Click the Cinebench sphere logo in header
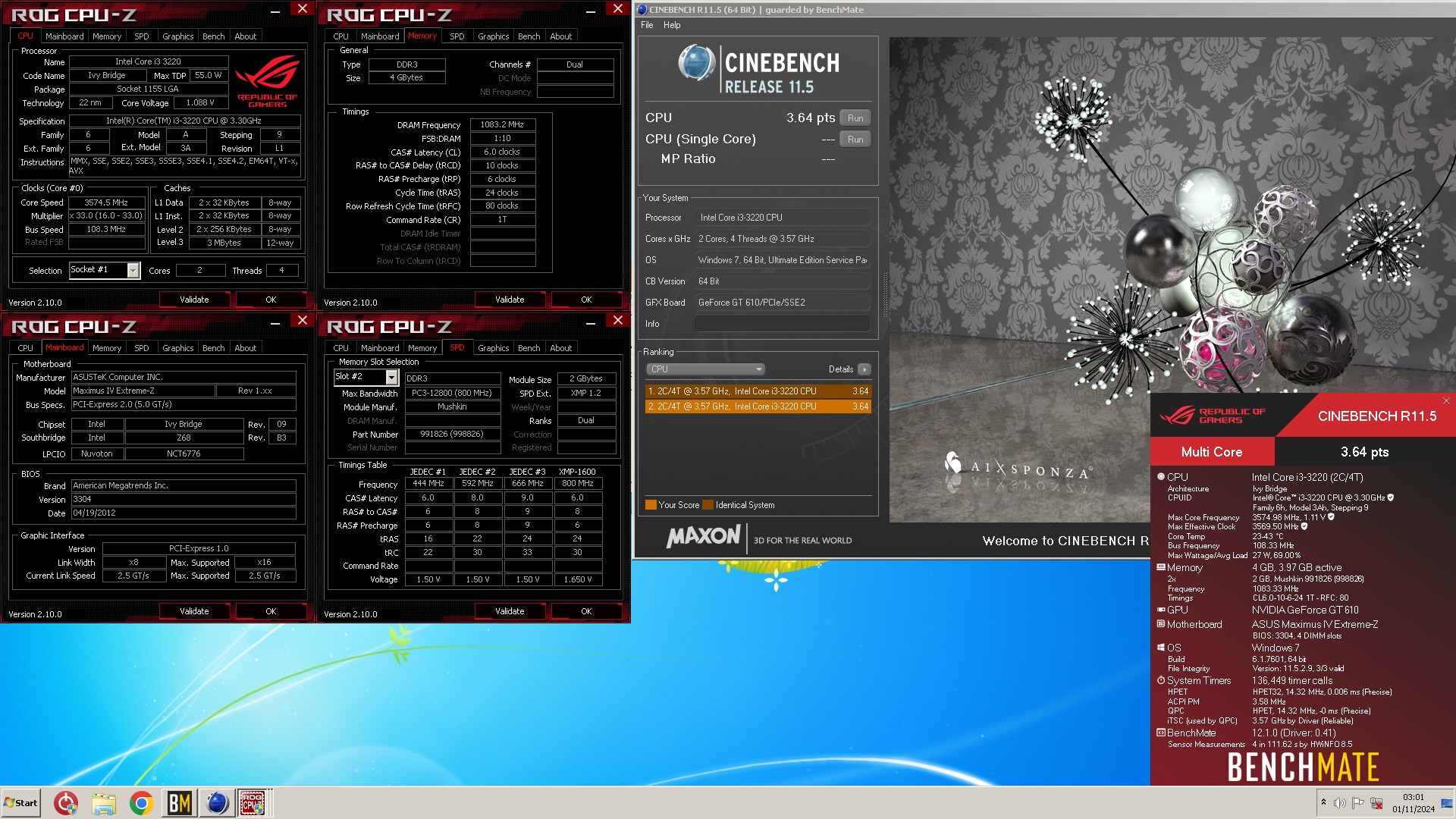 pyautogui.click(x=696, y=63)
